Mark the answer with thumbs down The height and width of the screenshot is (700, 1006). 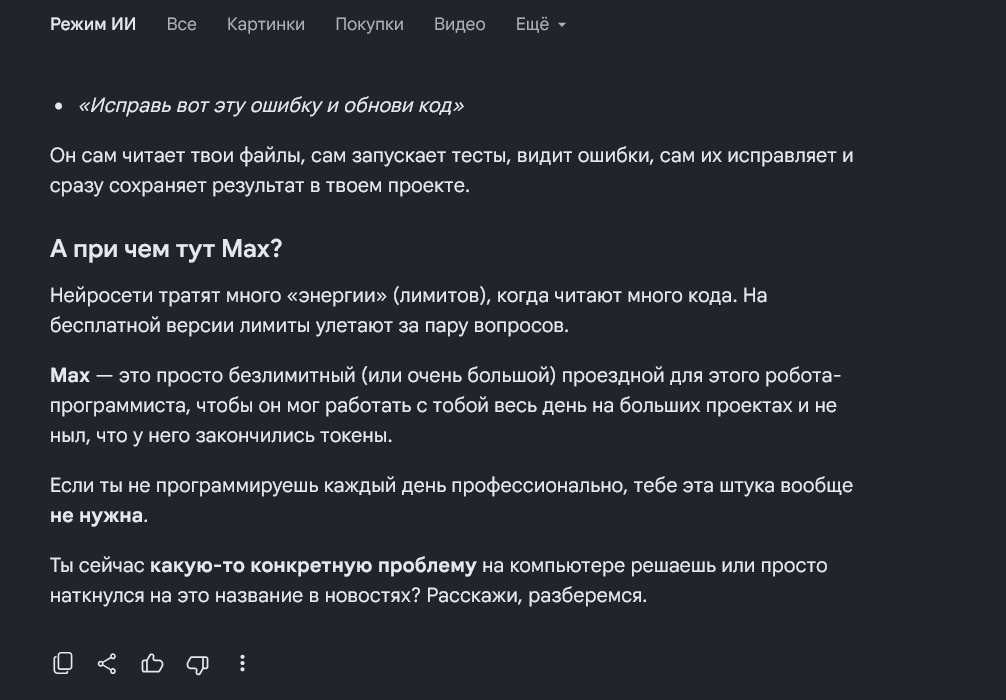point(198,664)
